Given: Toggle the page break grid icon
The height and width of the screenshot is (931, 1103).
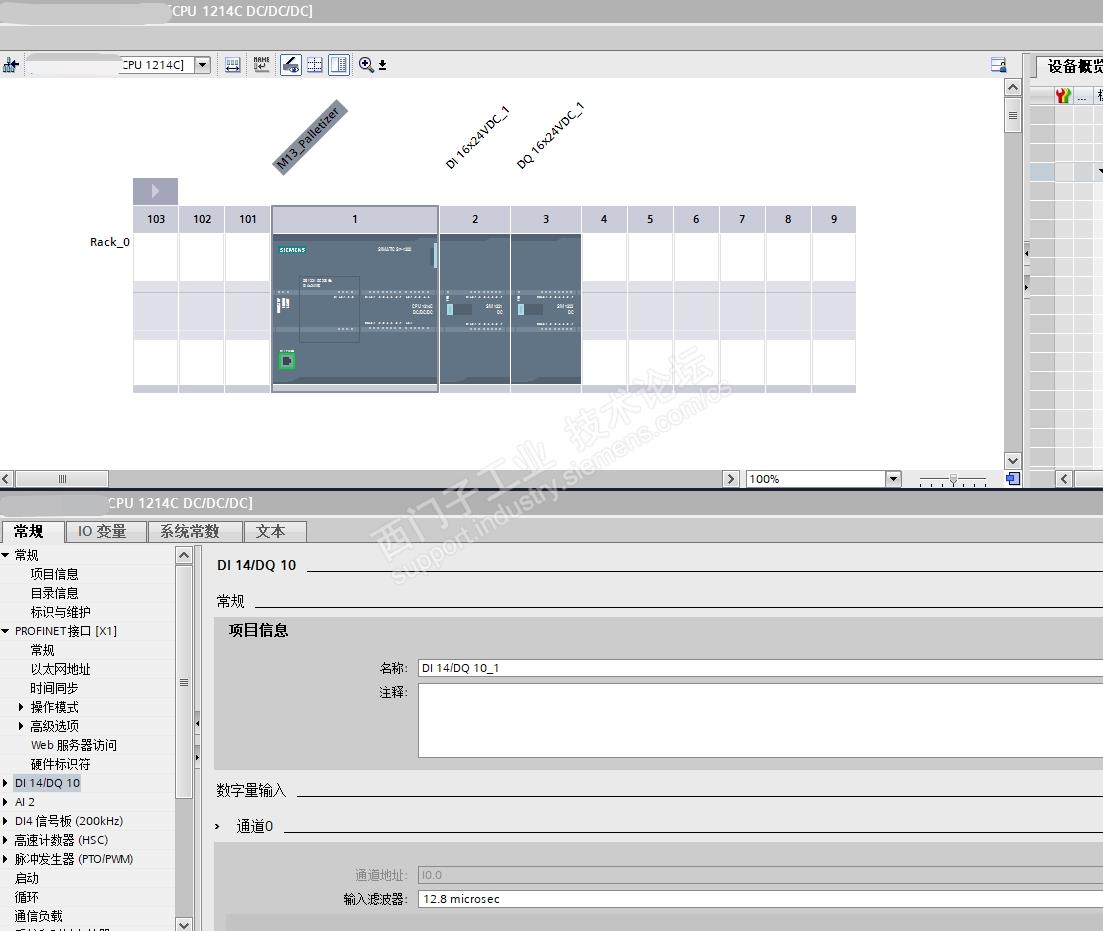Looking at the screenshot, I should [315, 65].
